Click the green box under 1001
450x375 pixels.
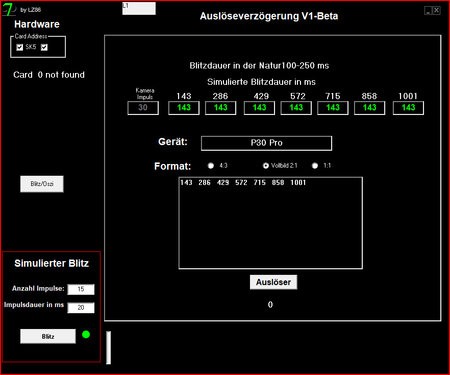(408, 108)
